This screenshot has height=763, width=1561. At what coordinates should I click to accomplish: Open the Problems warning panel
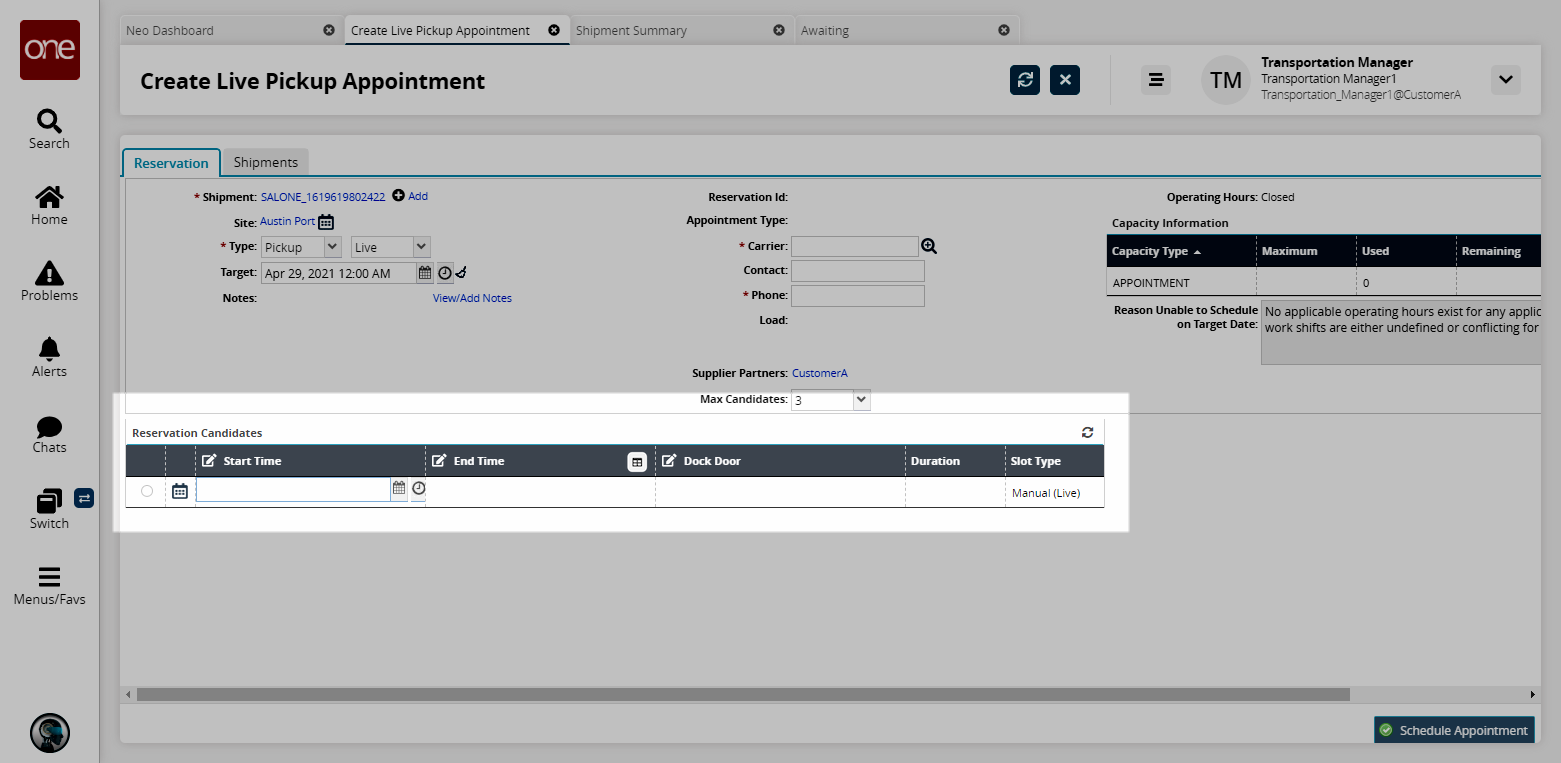49,282
